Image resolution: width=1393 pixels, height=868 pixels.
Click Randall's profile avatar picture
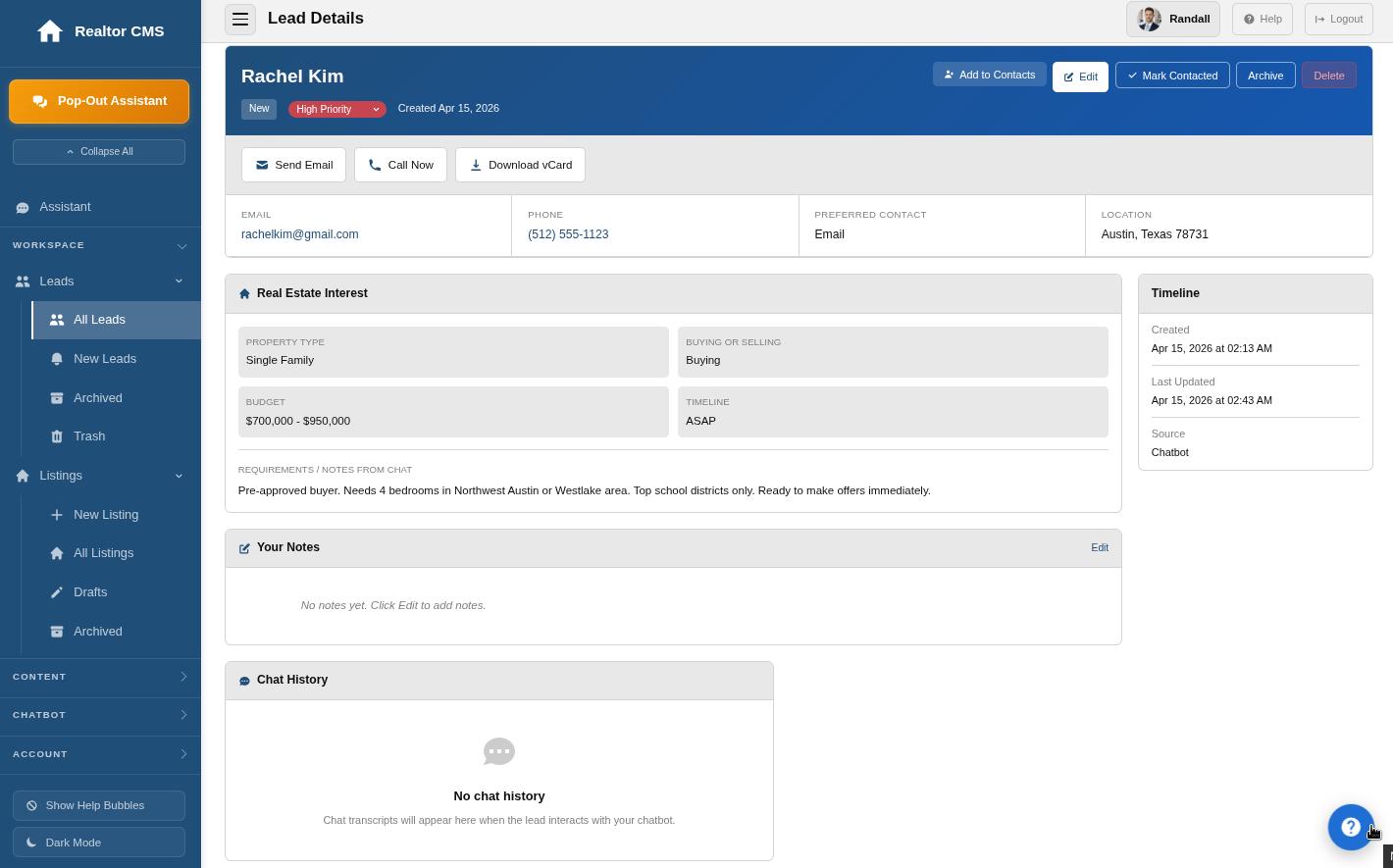pyautogui.click(x=1149, y=19)
